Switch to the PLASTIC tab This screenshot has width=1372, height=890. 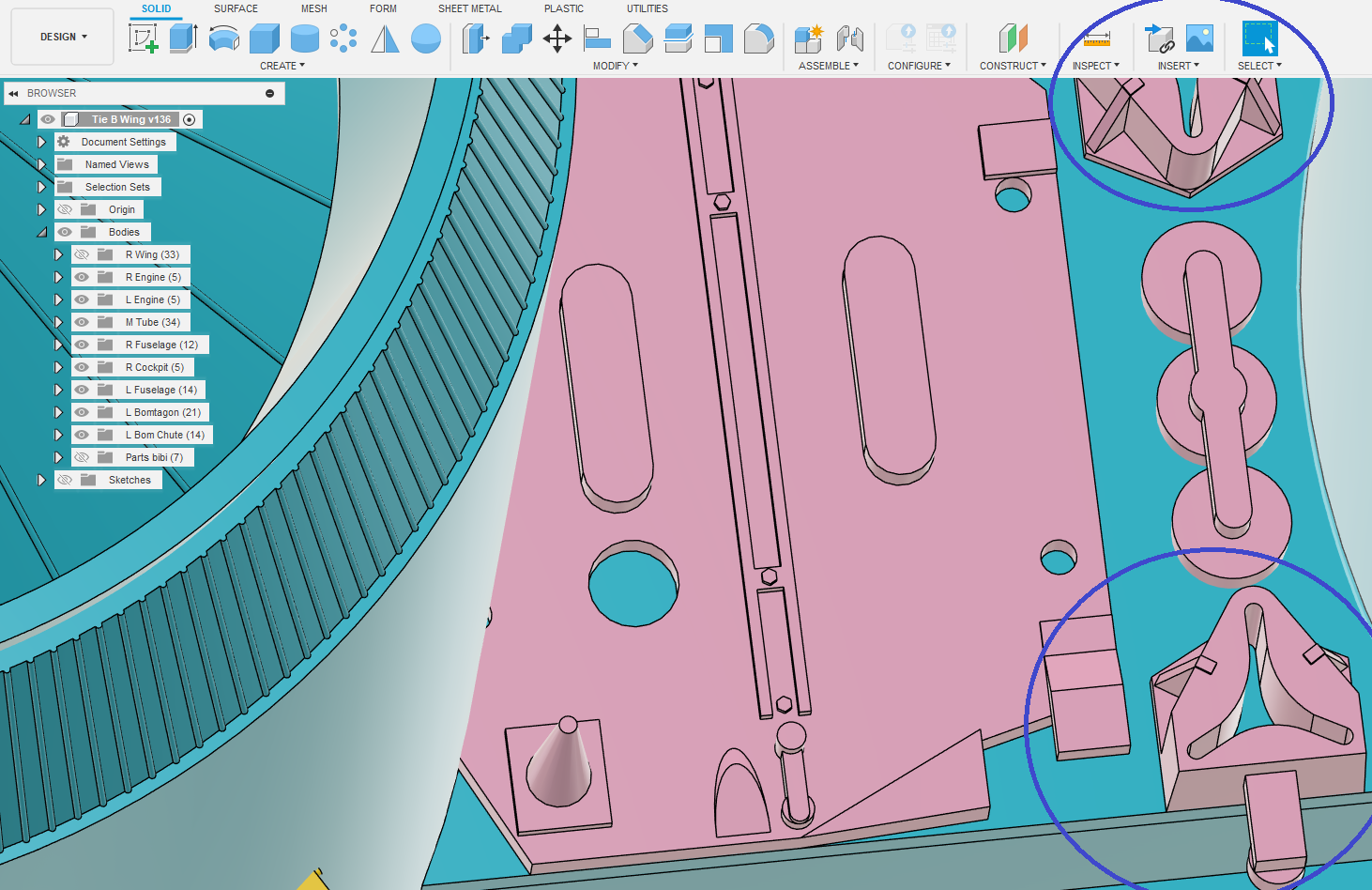564,8
